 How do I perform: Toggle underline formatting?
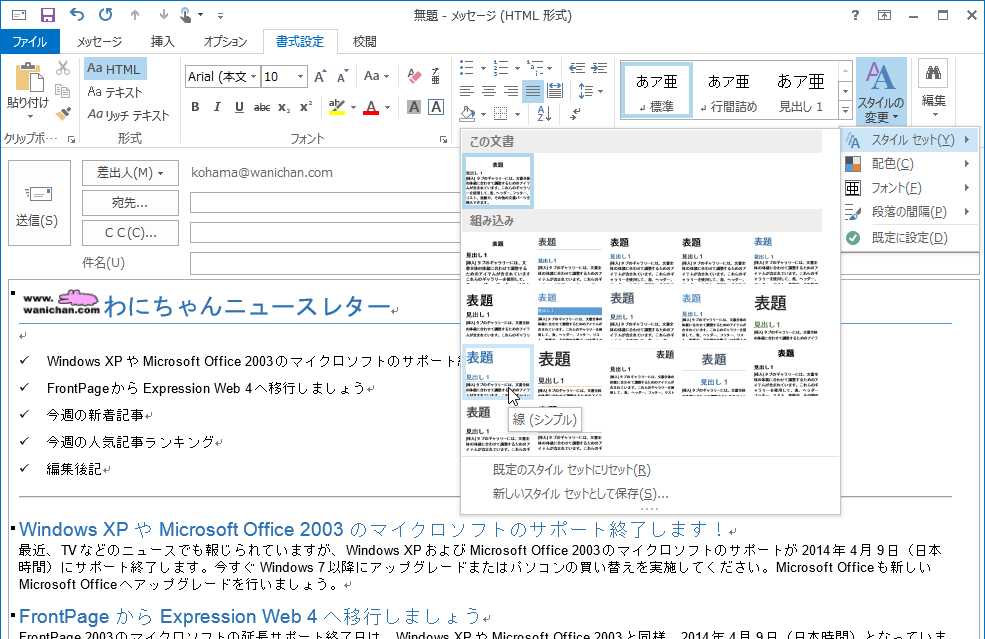coord(239,107)
